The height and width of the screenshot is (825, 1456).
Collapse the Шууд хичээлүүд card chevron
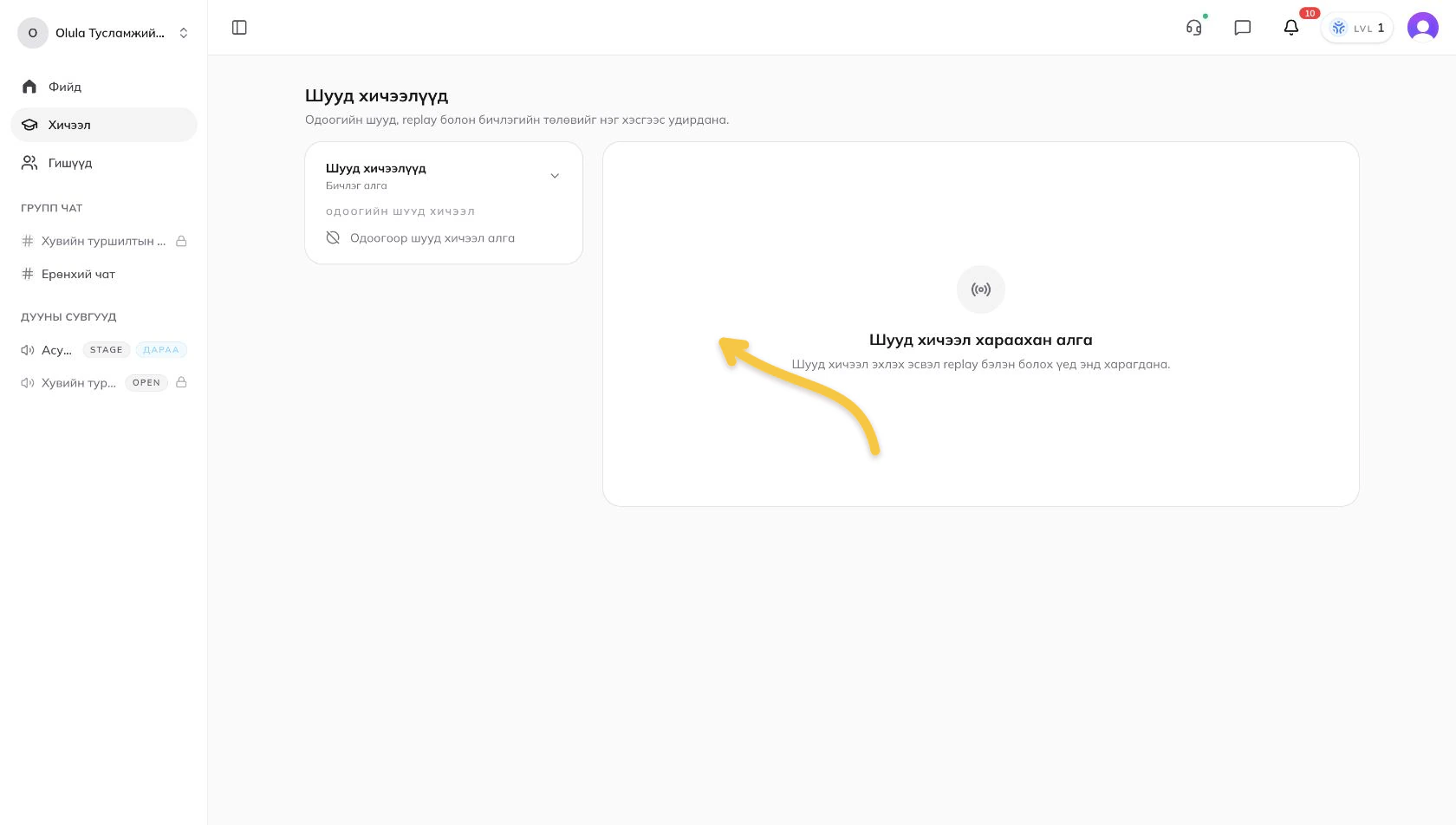pos(555,176)
